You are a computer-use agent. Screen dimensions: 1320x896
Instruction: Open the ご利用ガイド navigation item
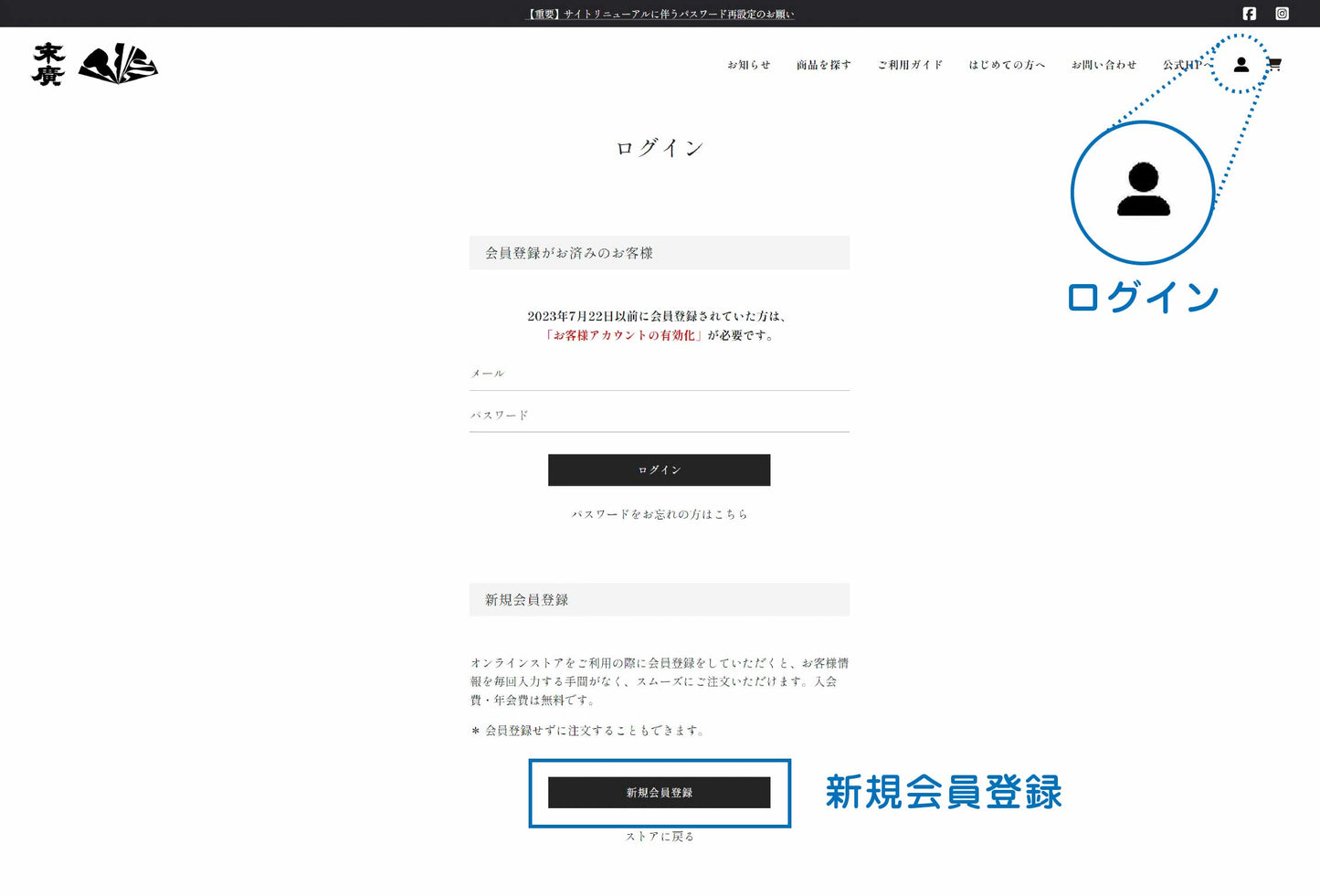(910, 65)
